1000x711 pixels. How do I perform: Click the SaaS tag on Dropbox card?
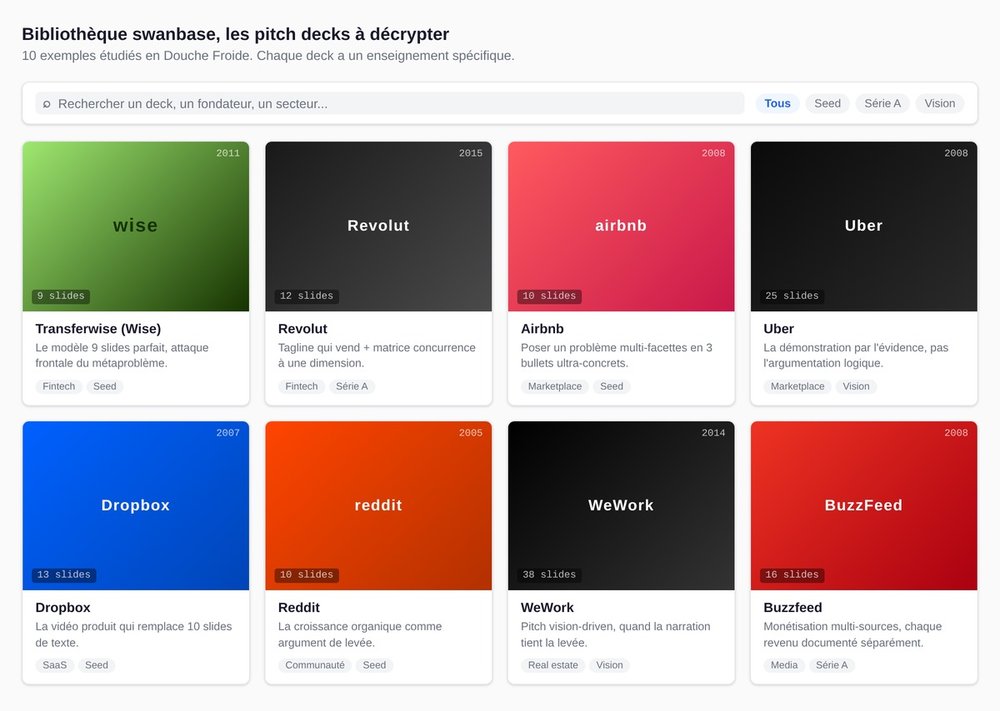point(54,665)
